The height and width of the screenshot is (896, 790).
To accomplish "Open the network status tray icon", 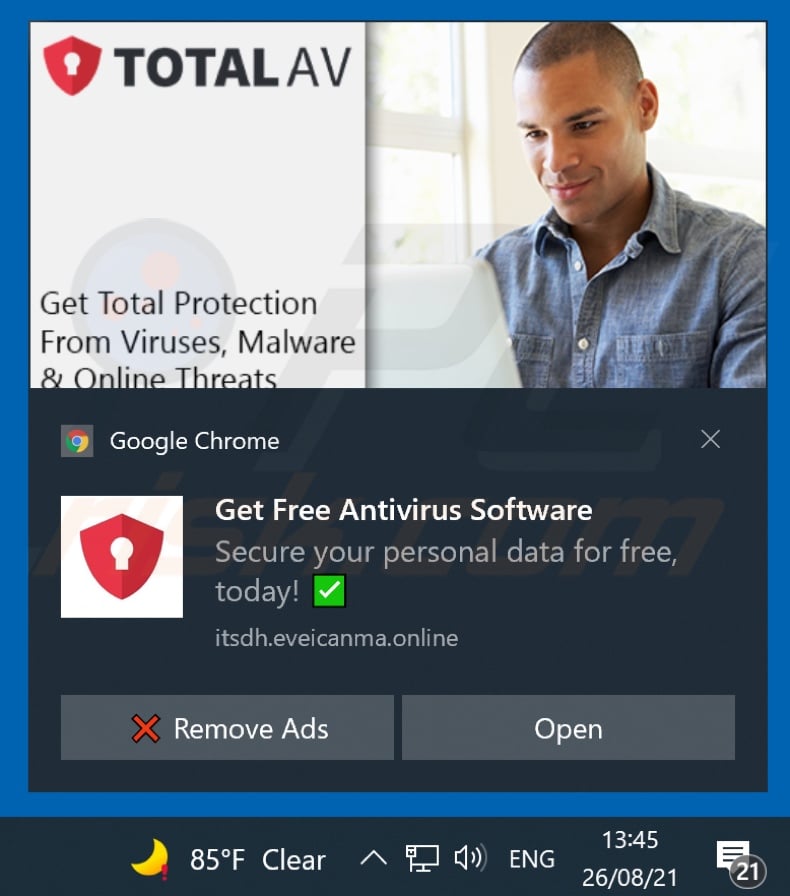I will point(422,858).
